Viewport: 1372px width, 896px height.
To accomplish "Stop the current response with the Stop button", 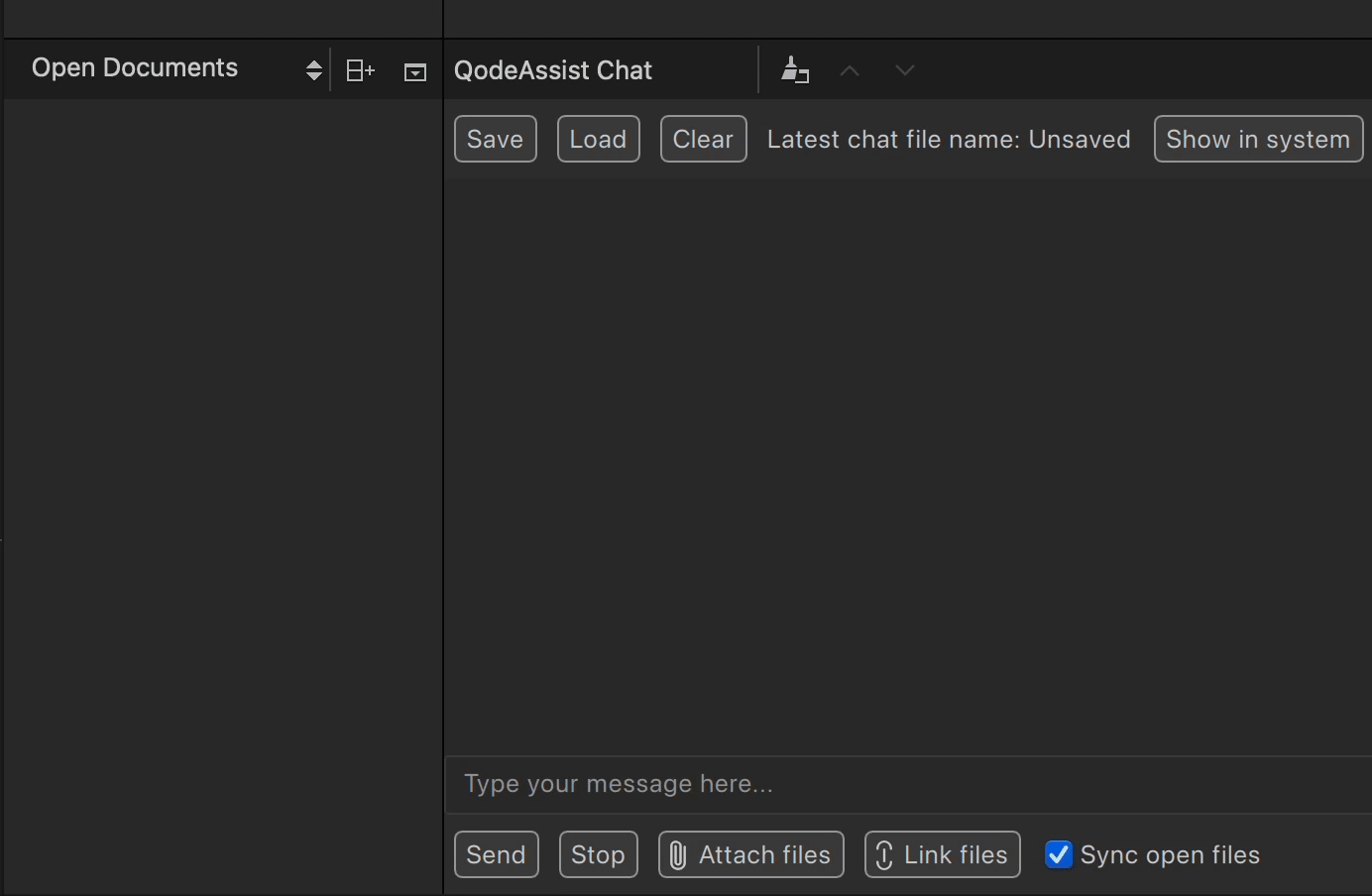I will click(x=599, y=854).
